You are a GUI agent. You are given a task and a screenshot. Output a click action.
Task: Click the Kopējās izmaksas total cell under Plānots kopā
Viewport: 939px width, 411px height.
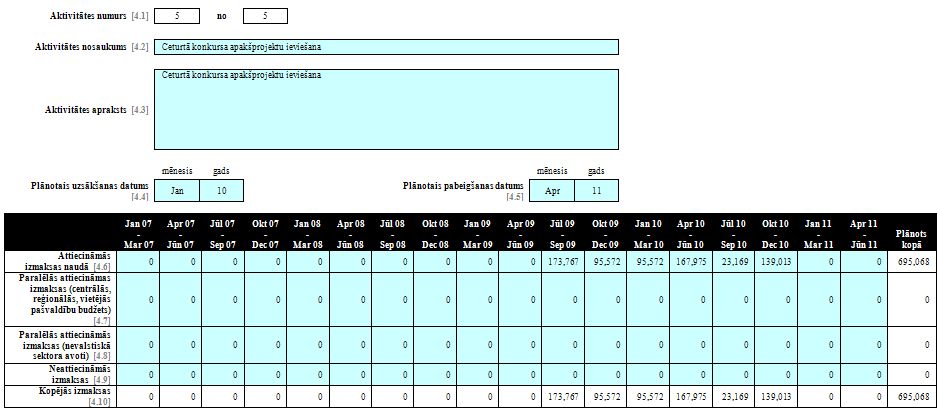(x=910, y=396)
